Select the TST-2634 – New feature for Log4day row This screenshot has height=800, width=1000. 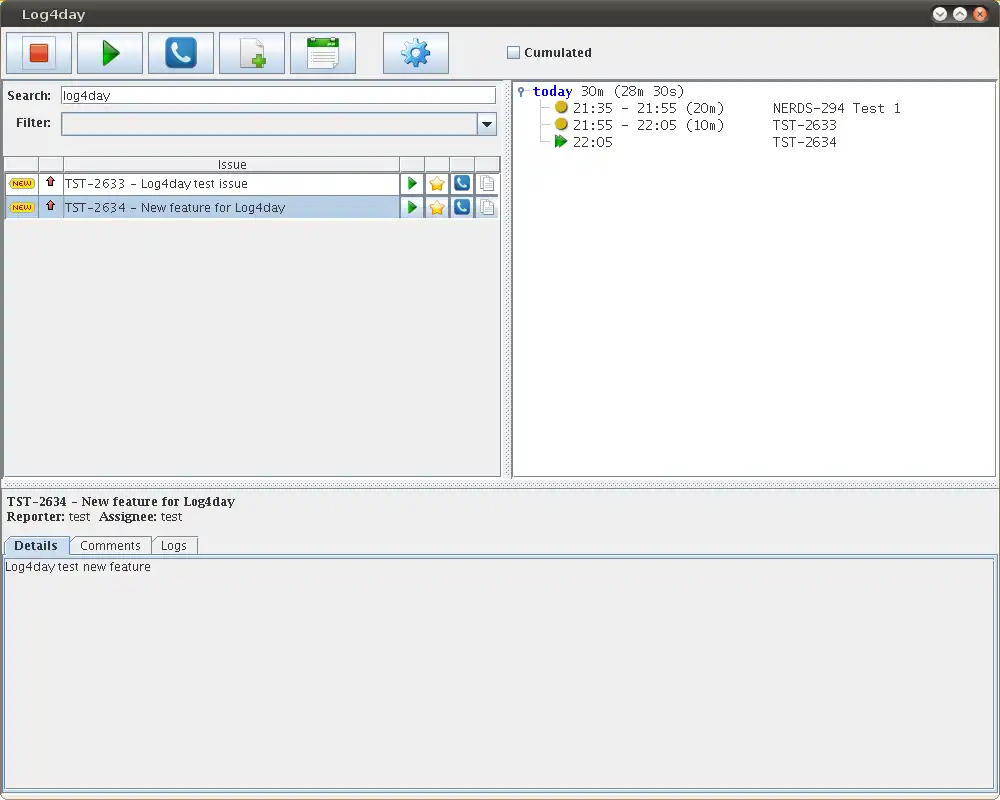pos(232,207)
